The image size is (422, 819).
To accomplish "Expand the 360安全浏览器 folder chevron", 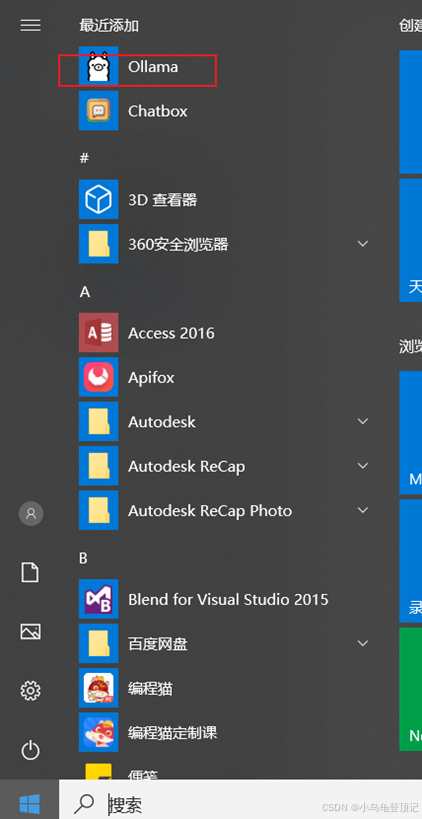I will [362, 244].
